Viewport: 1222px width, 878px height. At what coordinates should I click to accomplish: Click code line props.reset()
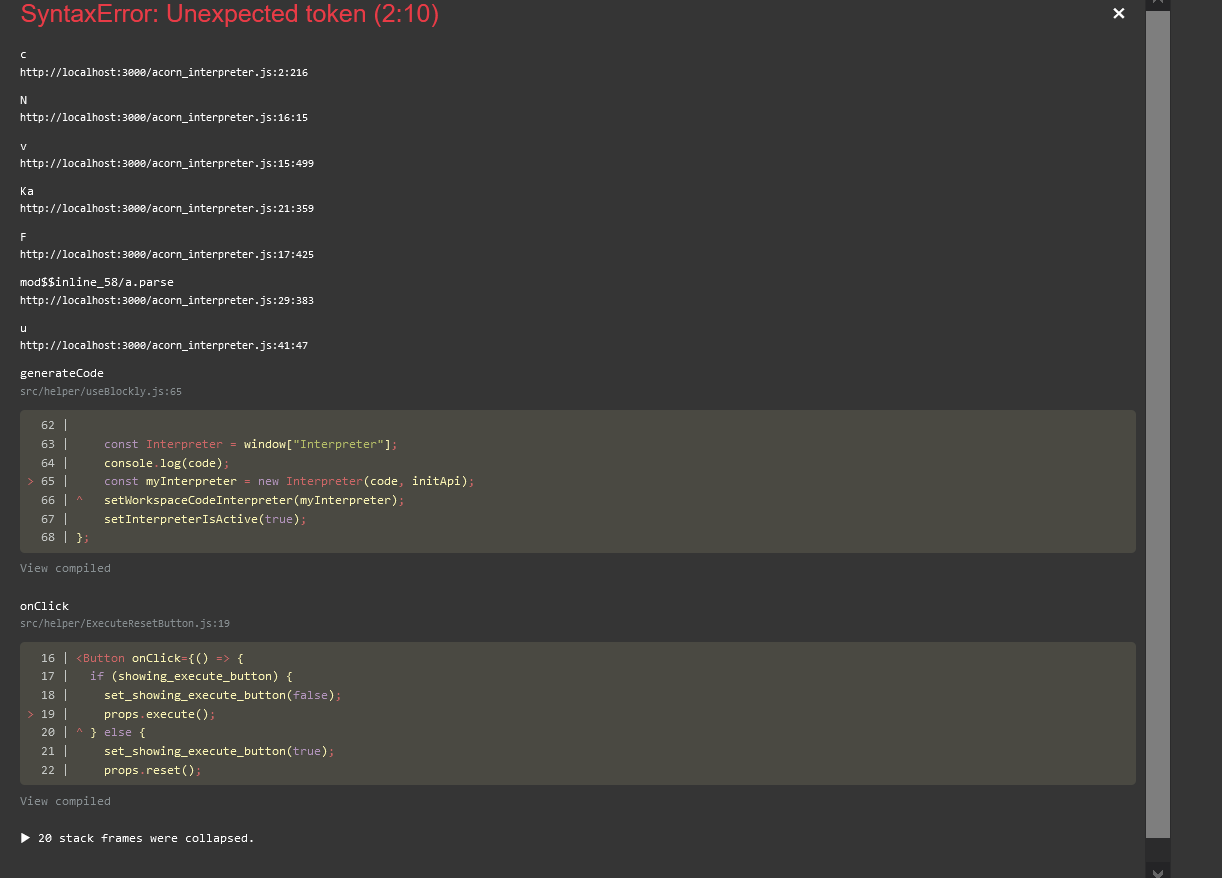[x=153, y=770]
